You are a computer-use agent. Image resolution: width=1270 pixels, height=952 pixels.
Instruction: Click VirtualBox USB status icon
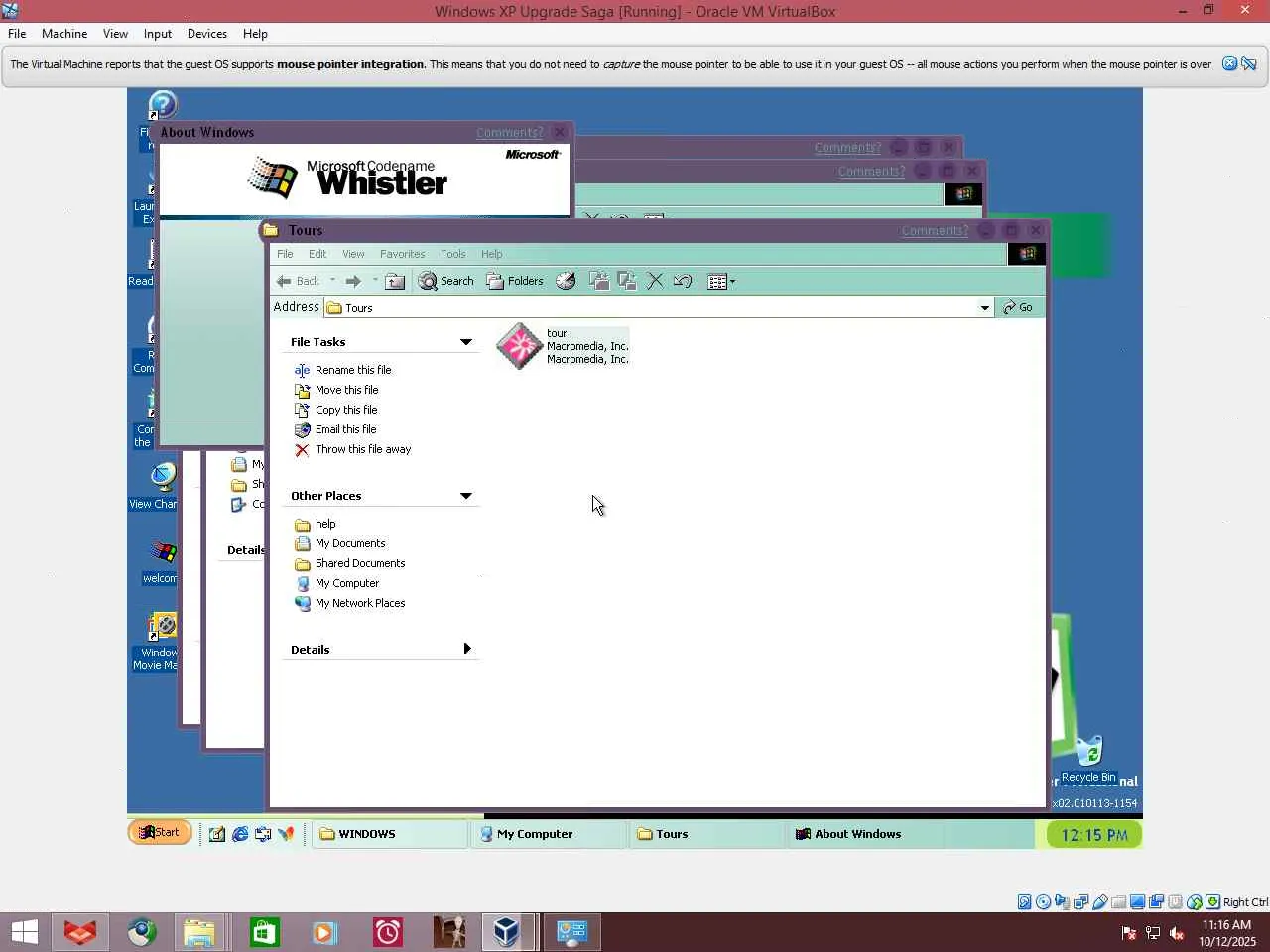(1099, 902)
